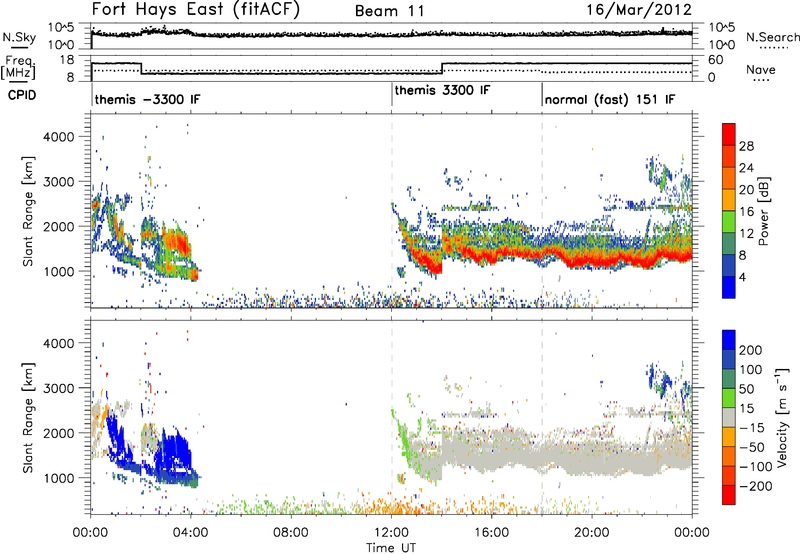The height and width of the screenshot is (554, 800).
Task: Click the date 16/Mar/2012
Action: 639,9
